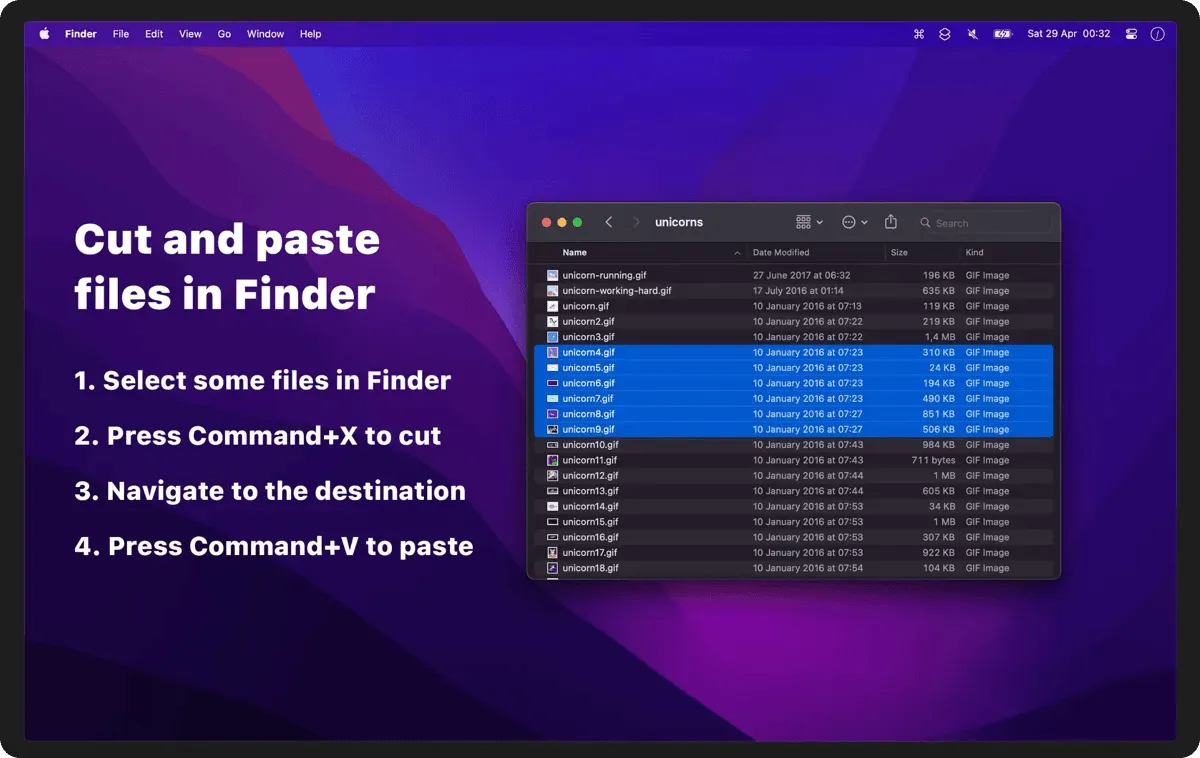Open Control Center from the menu bar
The width and height of the screenshot is (1200, 758).
(x=1131, y=34)
